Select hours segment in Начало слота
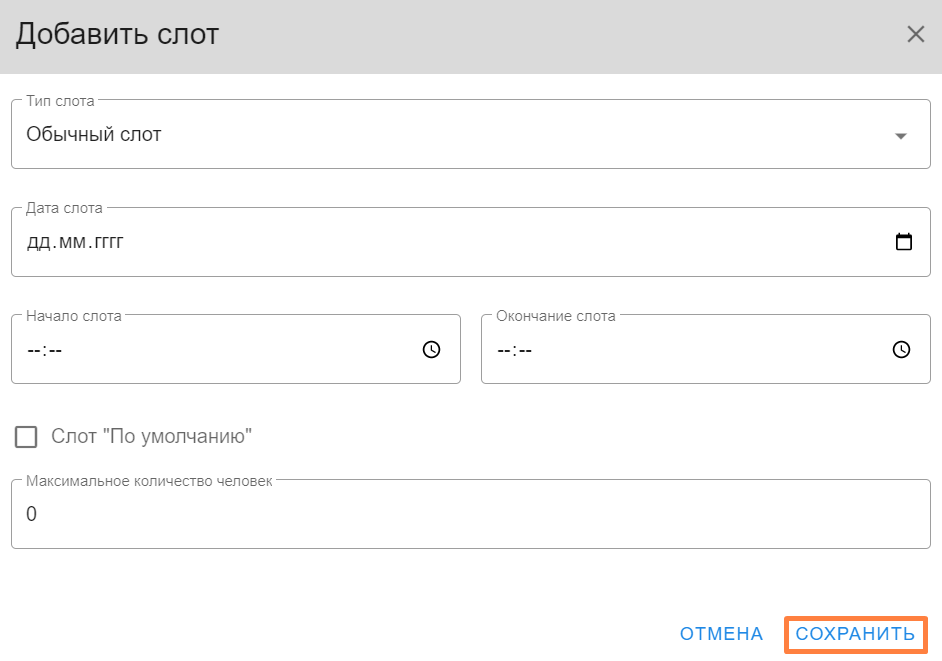Viewport: 942px width, 661px height. [x=33, y=351]
